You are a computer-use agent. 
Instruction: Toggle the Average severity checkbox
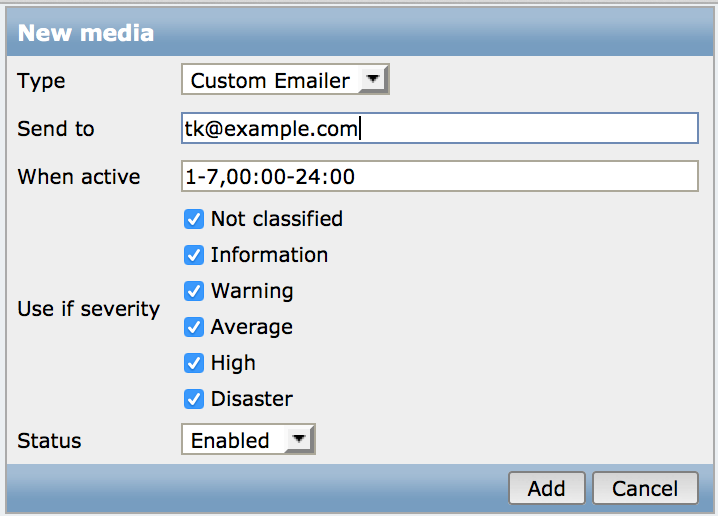(194, 327)
